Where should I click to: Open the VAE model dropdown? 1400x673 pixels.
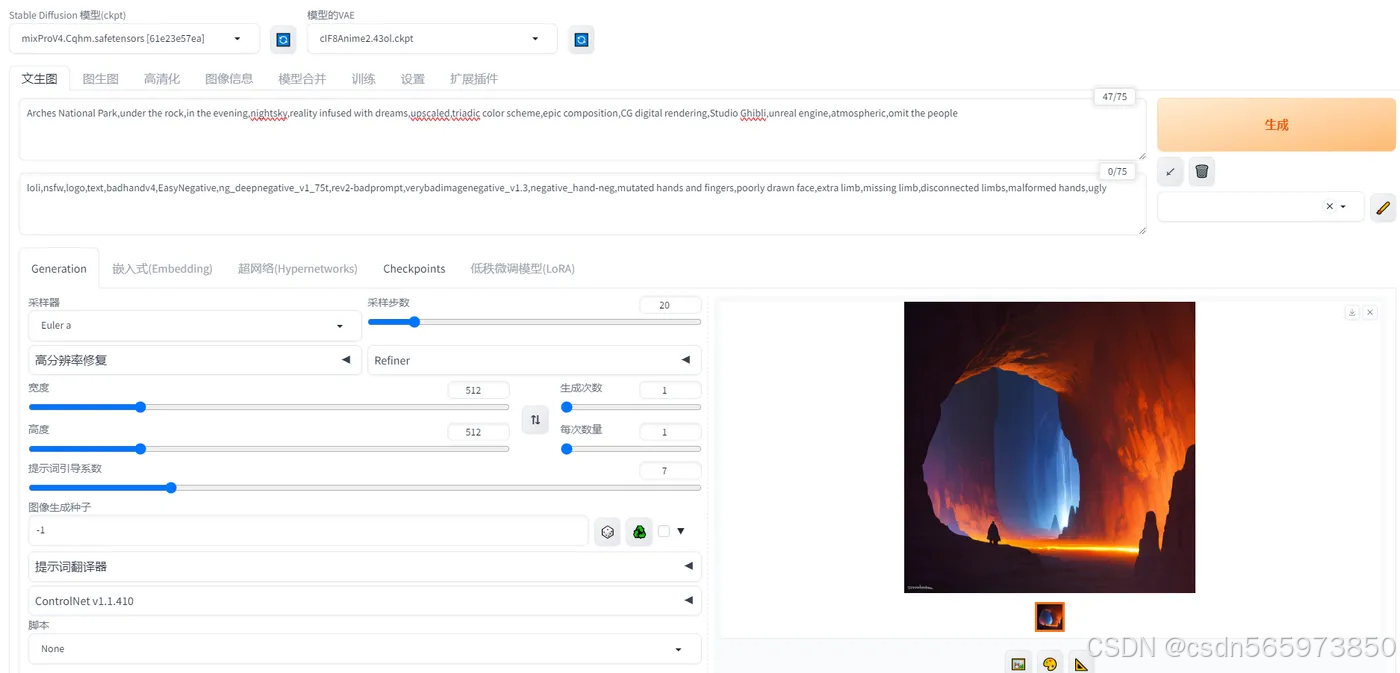(x=432, y=39)
